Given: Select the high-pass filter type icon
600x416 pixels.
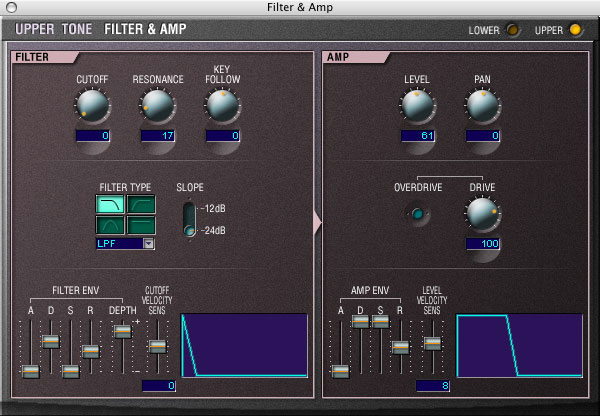Looking at the screenshot, I should (141, 206).
